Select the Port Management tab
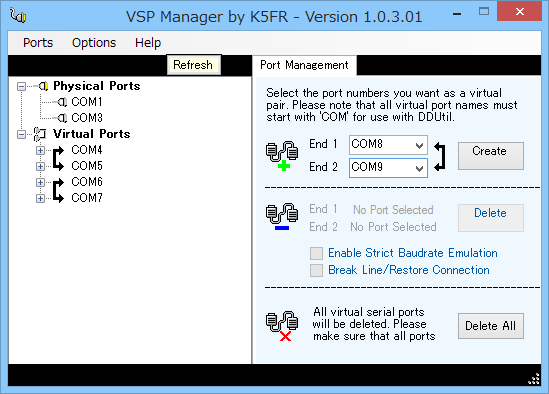This screenshot has height=394, width=549. tap(304, 65)
